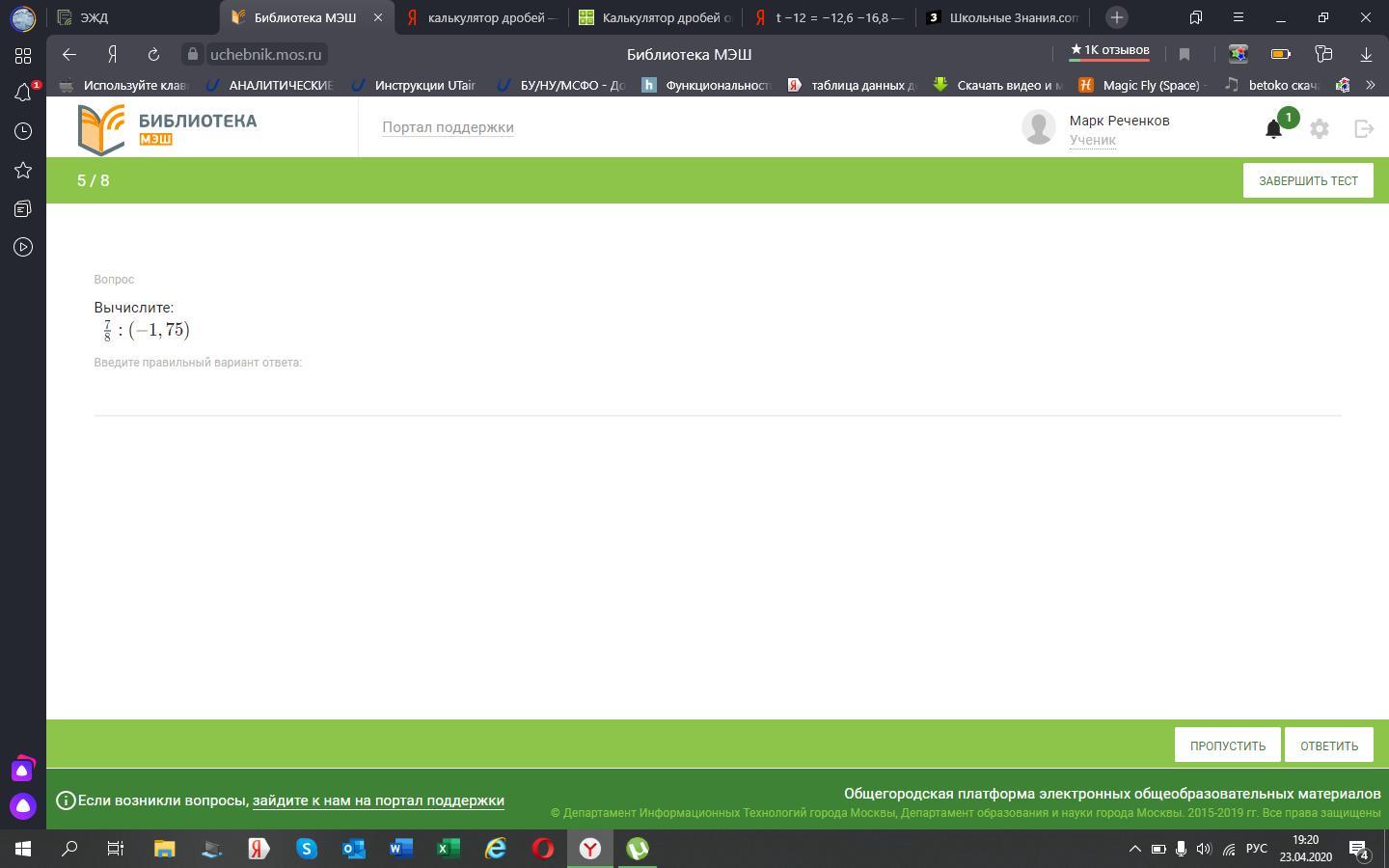The image size is (1389, 868).
Task: Switch to the 't −12 = −12,6' tab
Action: point(828,17)
